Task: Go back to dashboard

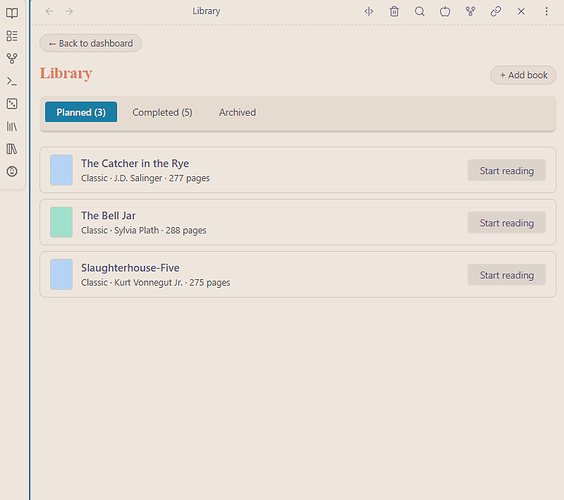Action: coord(91,44)
